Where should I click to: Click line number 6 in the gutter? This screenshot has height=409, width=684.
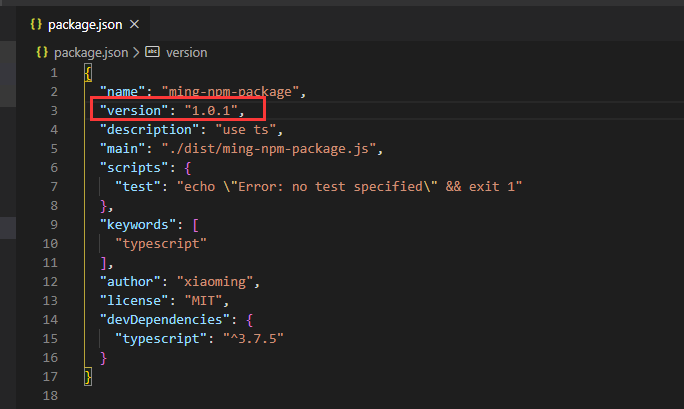[x=54, y=167]
